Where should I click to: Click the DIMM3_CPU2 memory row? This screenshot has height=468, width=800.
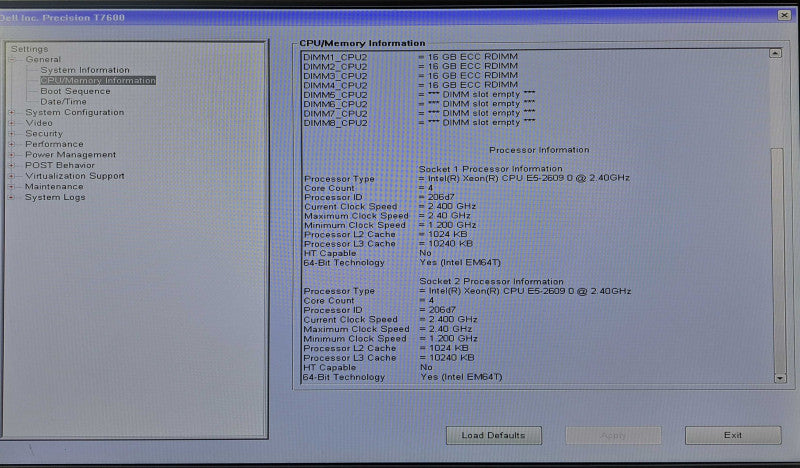(410, 76)
